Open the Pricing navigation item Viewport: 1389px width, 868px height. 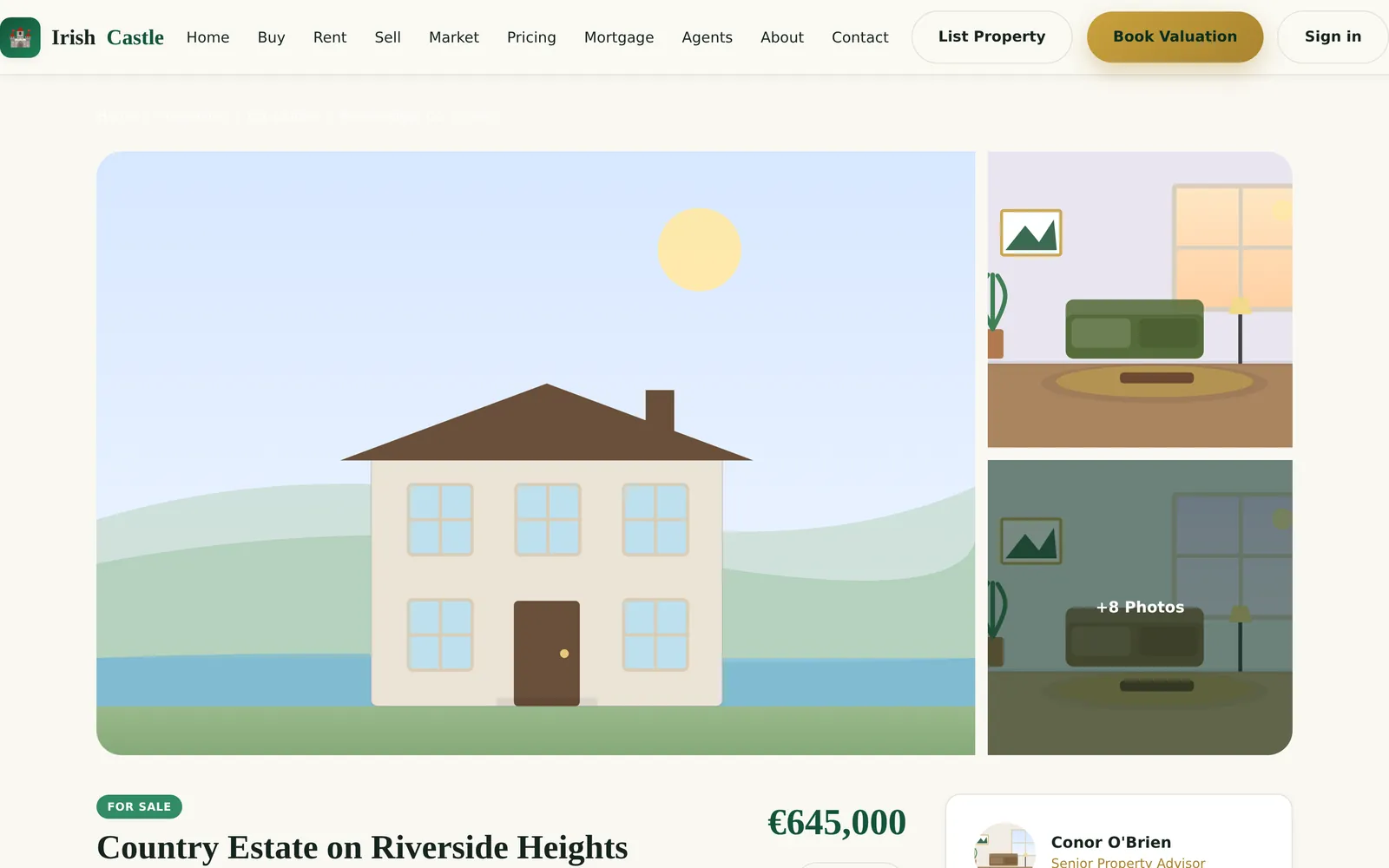tap(531, 37)
